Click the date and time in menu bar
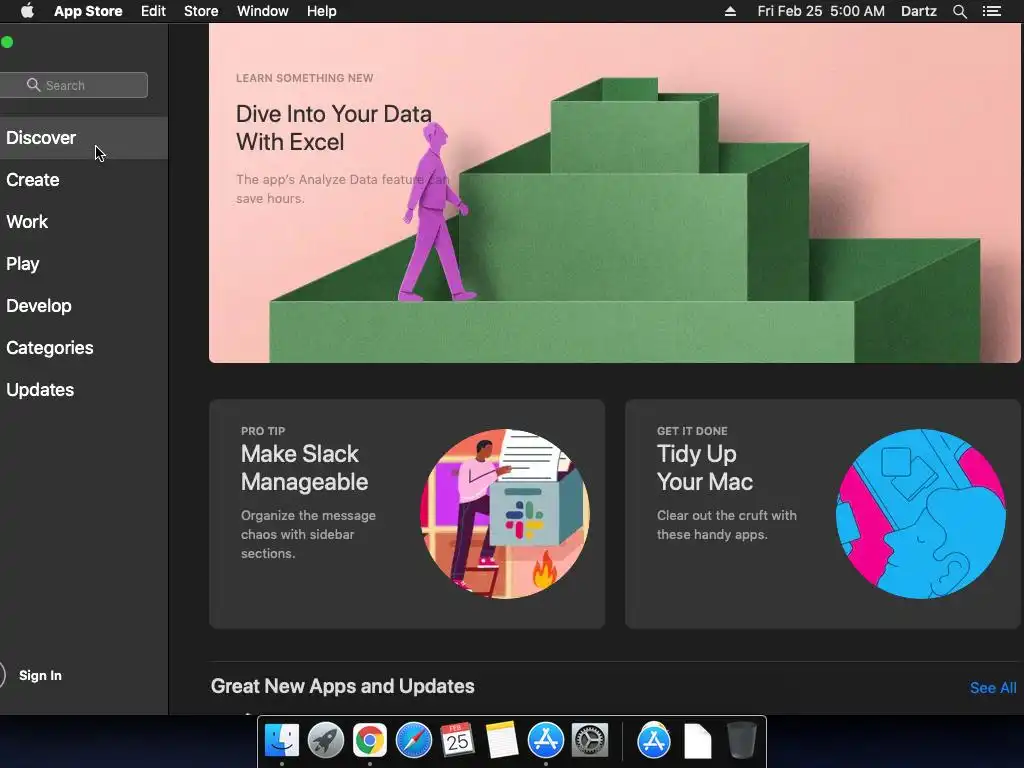Screen dimensions: 1024x768 [x=821, y=11]
